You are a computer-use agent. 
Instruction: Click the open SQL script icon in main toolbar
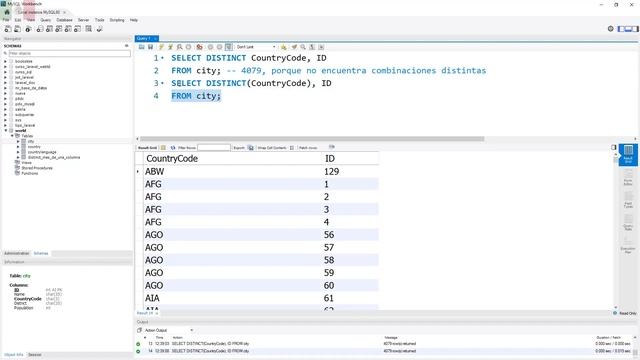(18, 29)
